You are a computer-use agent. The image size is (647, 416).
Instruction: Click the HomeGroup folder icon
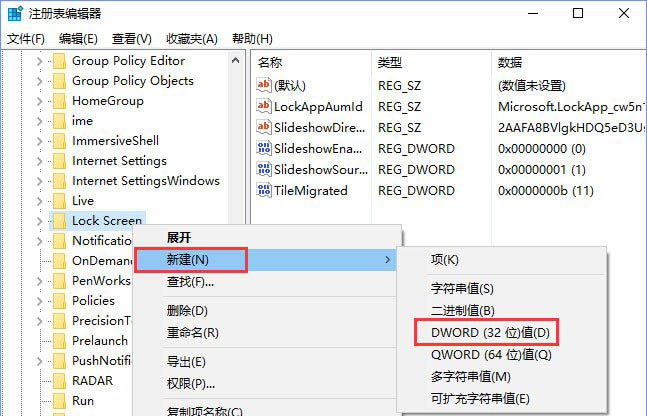tap(59, 101)
